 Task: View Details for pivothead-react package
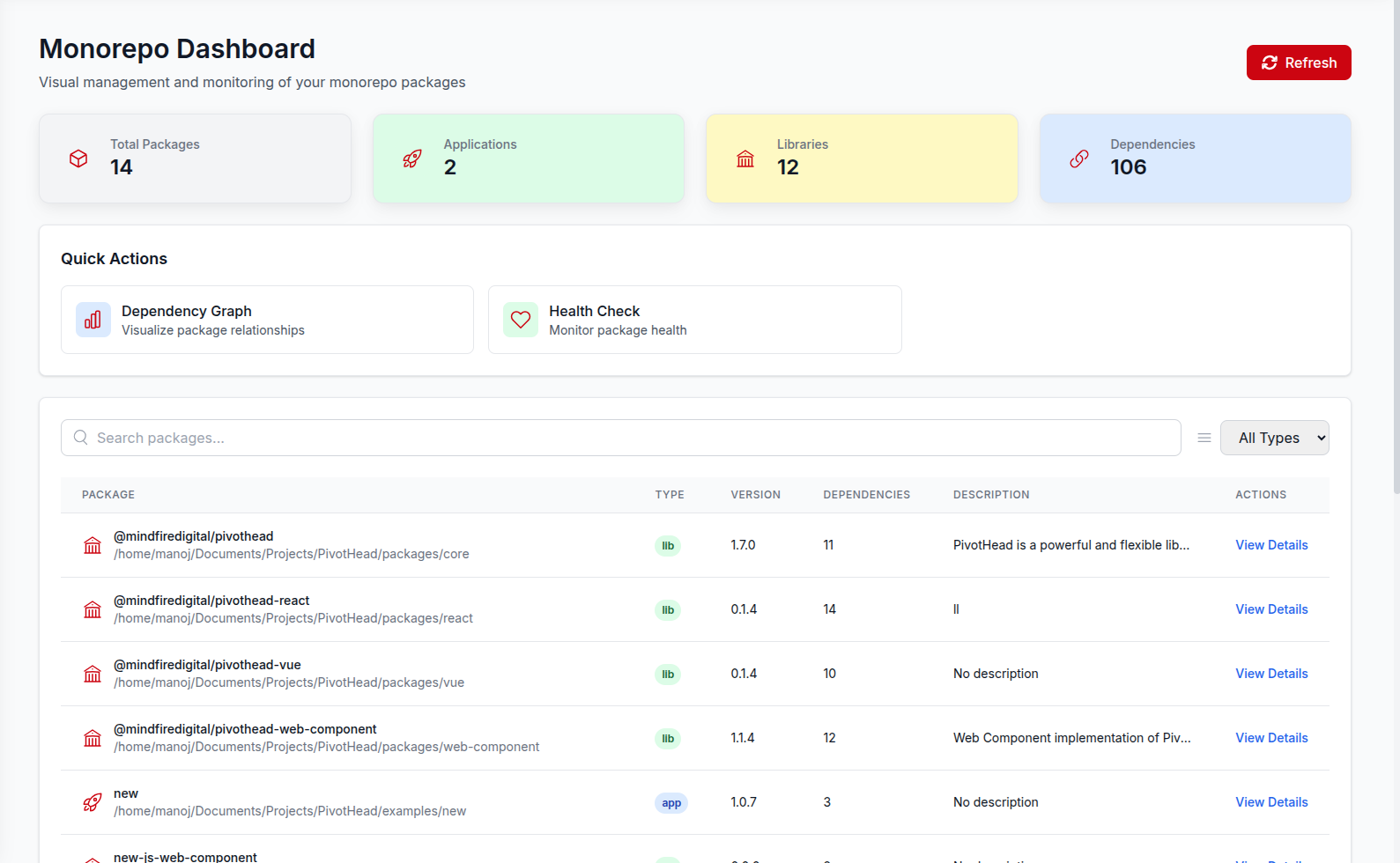[x=1270, y=609]
